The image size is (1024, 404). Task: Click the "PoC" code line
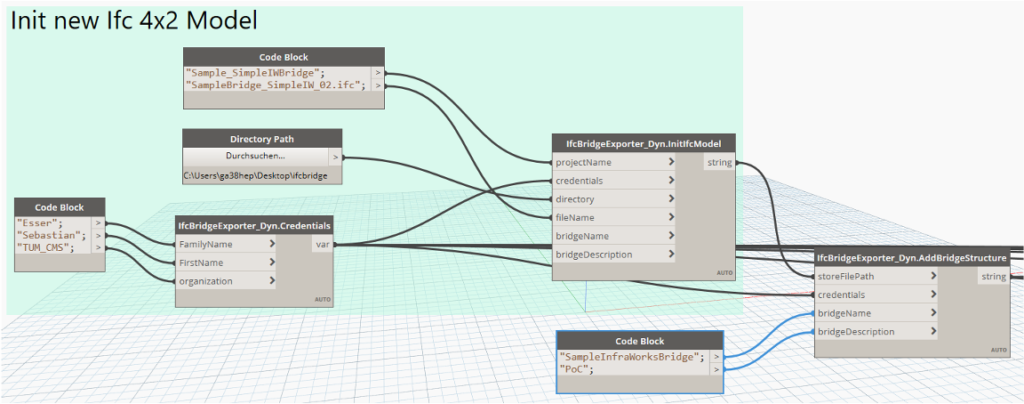click(579, 369)
